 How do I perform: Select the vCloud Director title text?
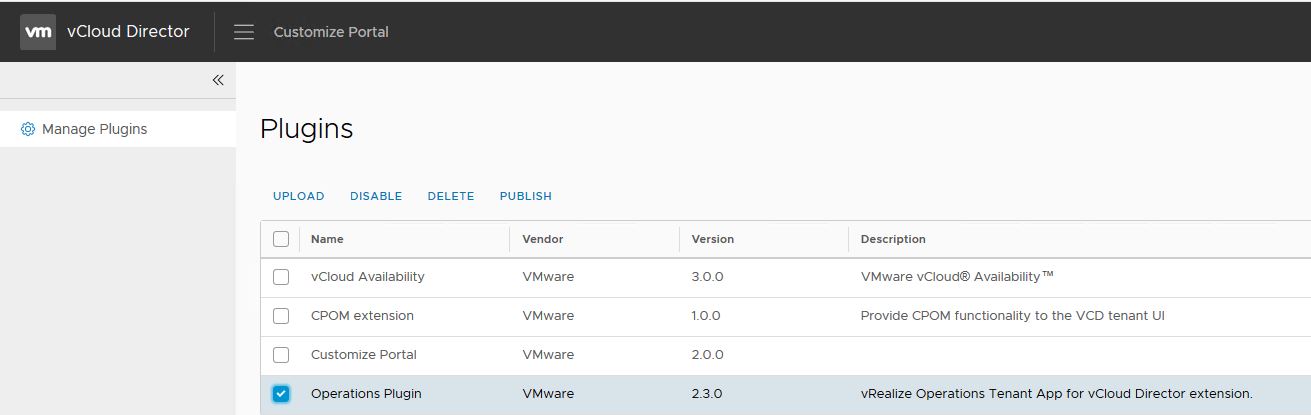(x=128, y=32)
